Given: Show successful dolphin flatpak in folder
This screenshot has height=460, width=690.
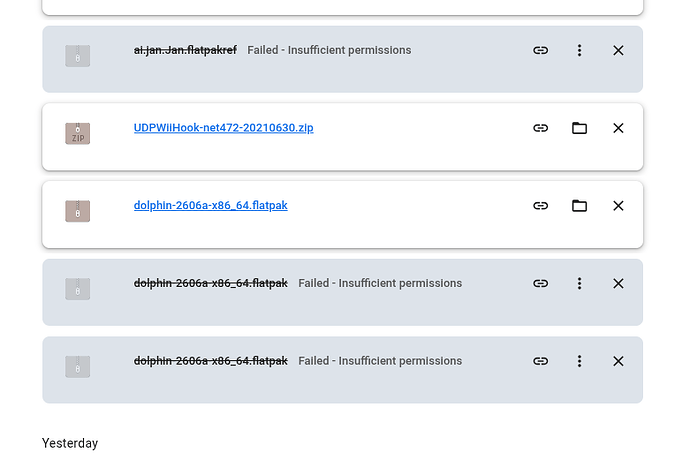Looking at the screenshot, I should (x=579, y=206).
